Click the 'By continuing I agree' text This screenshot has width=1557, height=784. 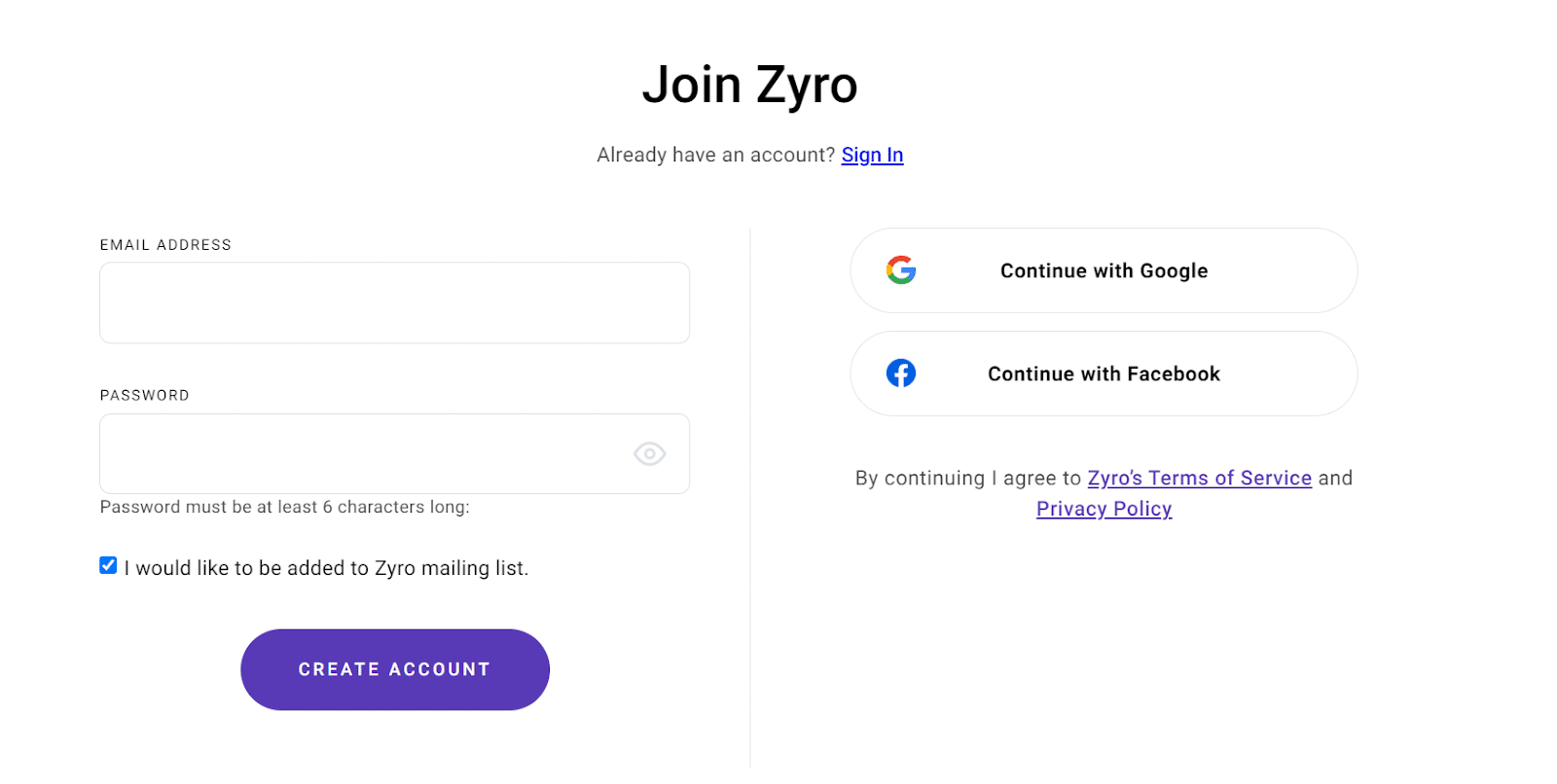(967, 479)
